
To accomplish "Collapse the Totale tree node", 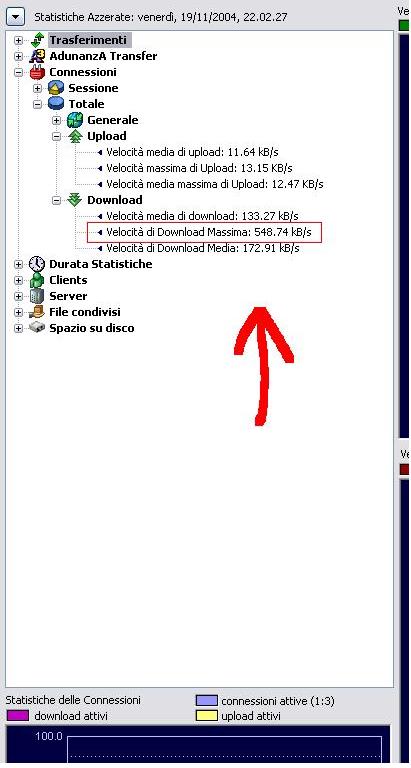I will pyautogui.click(x=37, y=104).
